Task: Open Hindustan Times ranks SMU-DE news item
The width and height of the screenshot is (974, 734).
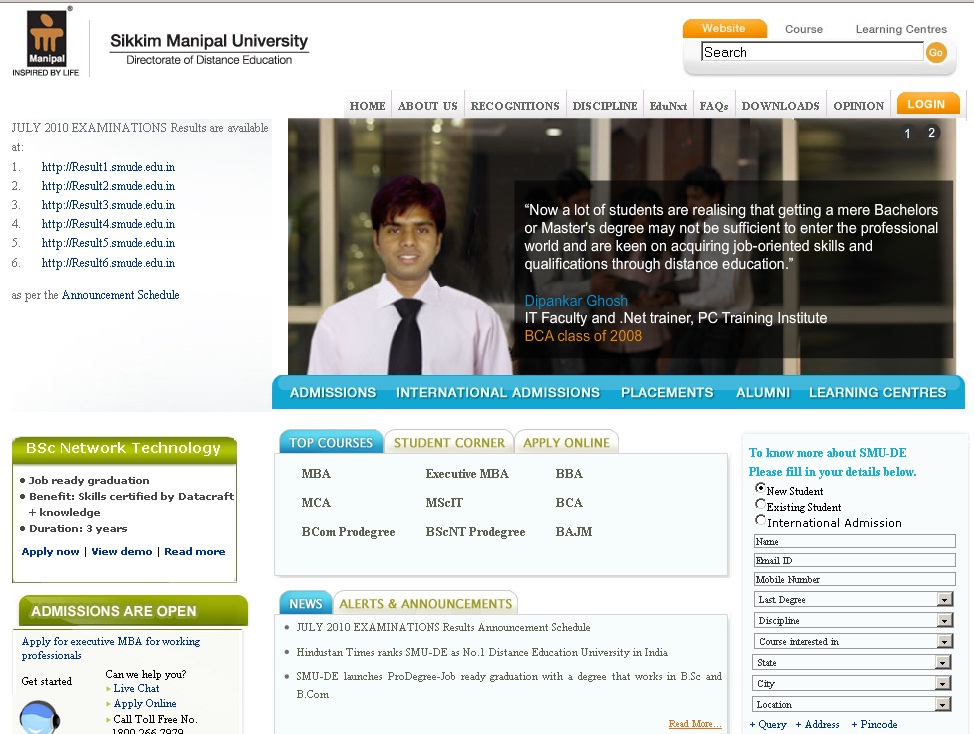Action: (x=482, y=653)
